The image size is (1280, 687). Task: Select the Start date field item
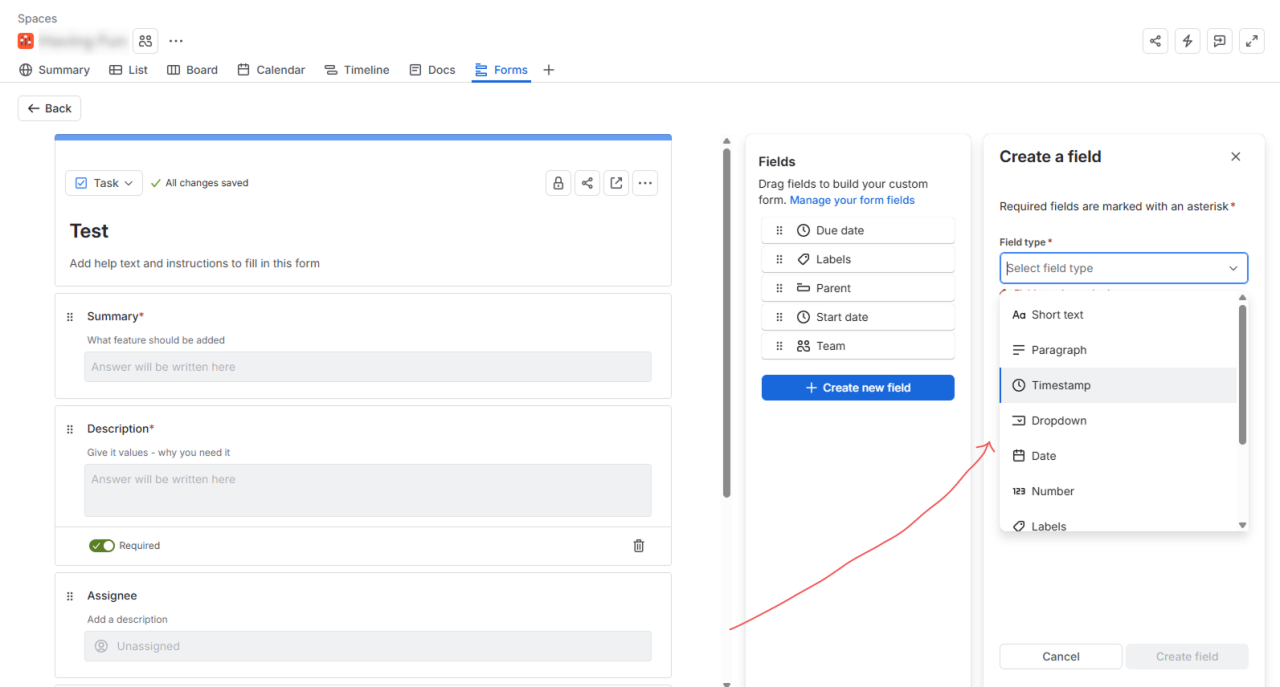[x=858, y=317]
